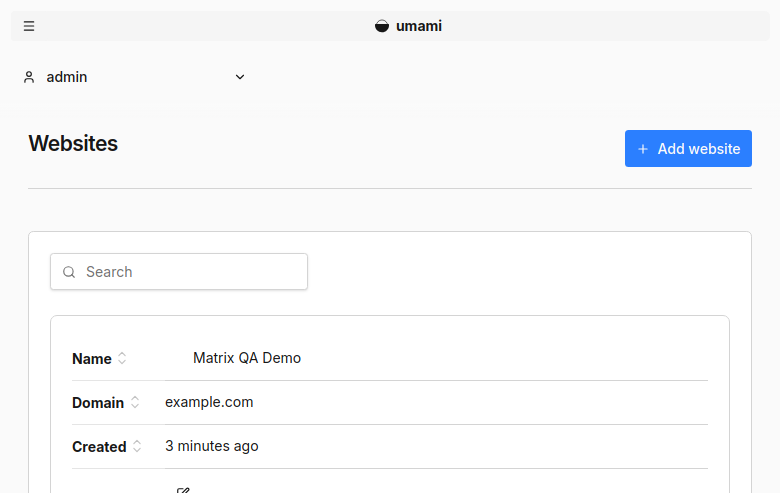This screenshot has height=493, width=780.
Task: Sort by the Domain column header
Action: [x=98, y=402]
